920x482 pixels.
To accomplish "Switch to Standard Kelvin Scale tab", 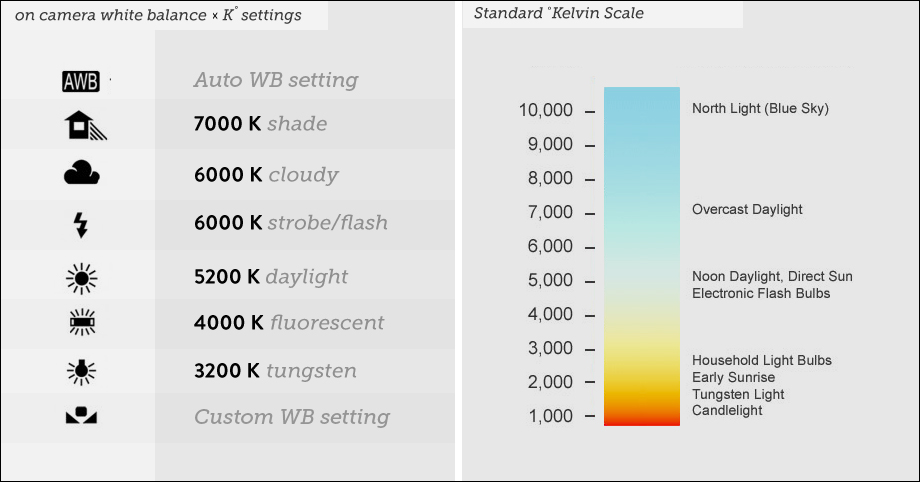I will click(x=559, y=14).
